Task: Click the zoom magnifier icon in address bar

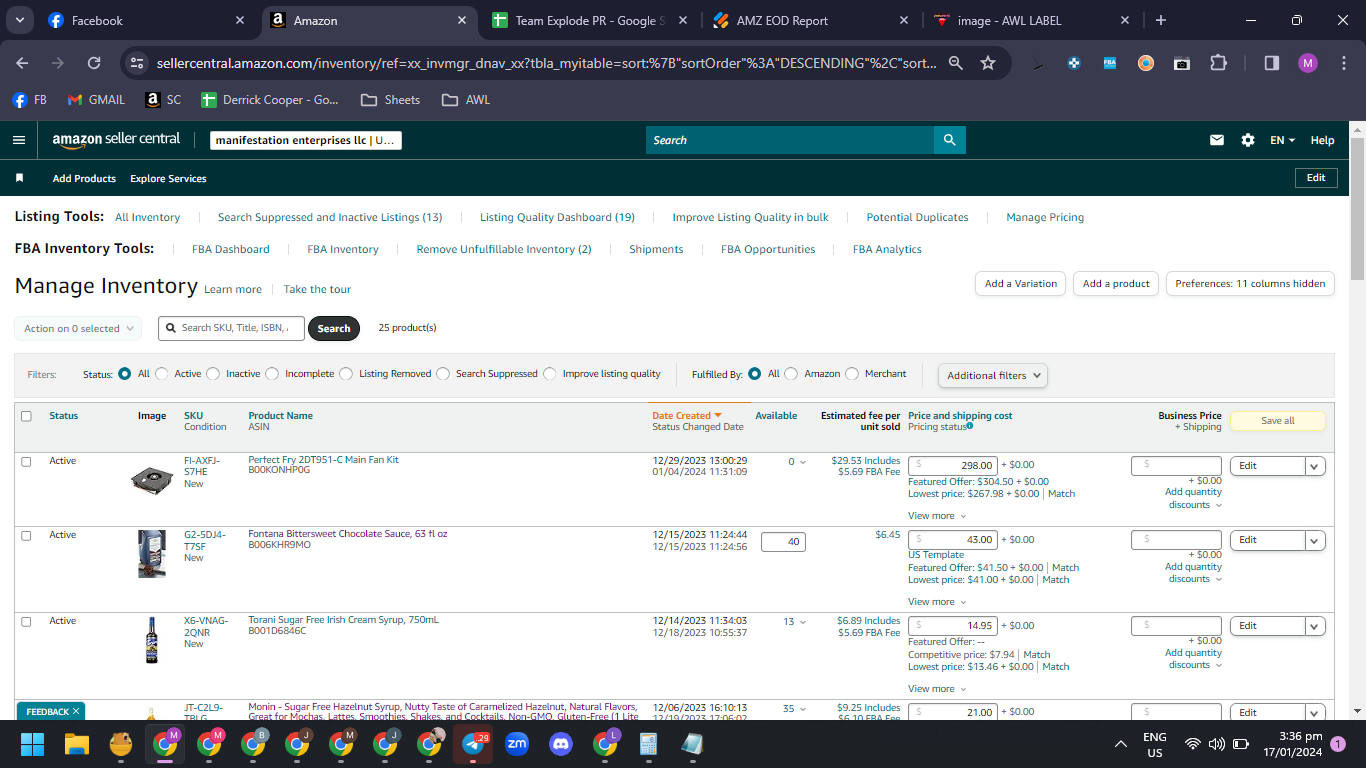Action: (x=956, y=63)
